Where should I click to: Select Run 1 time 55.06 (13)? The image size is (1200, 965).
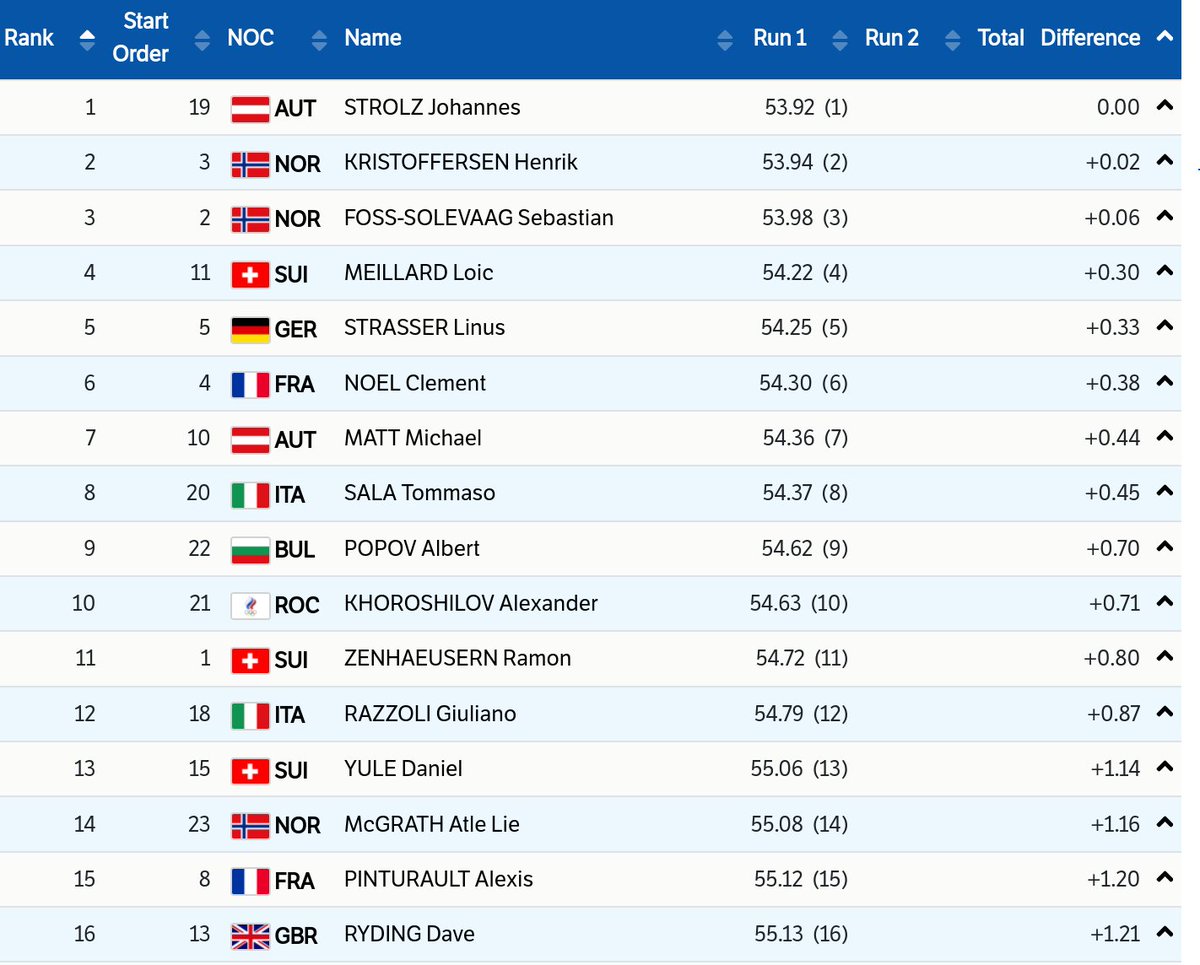tap(799, 769)
